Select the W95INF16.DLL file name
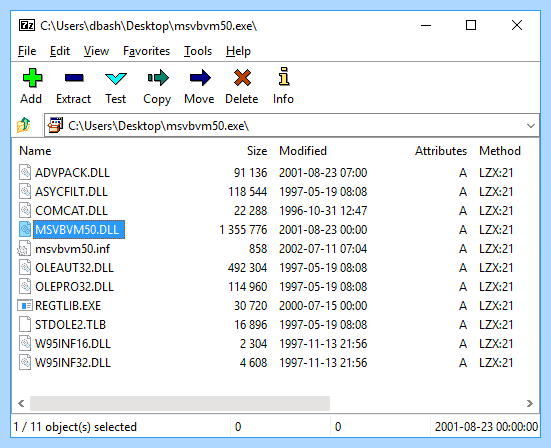This screenshot has height=448, width=551. click(73, 343)
